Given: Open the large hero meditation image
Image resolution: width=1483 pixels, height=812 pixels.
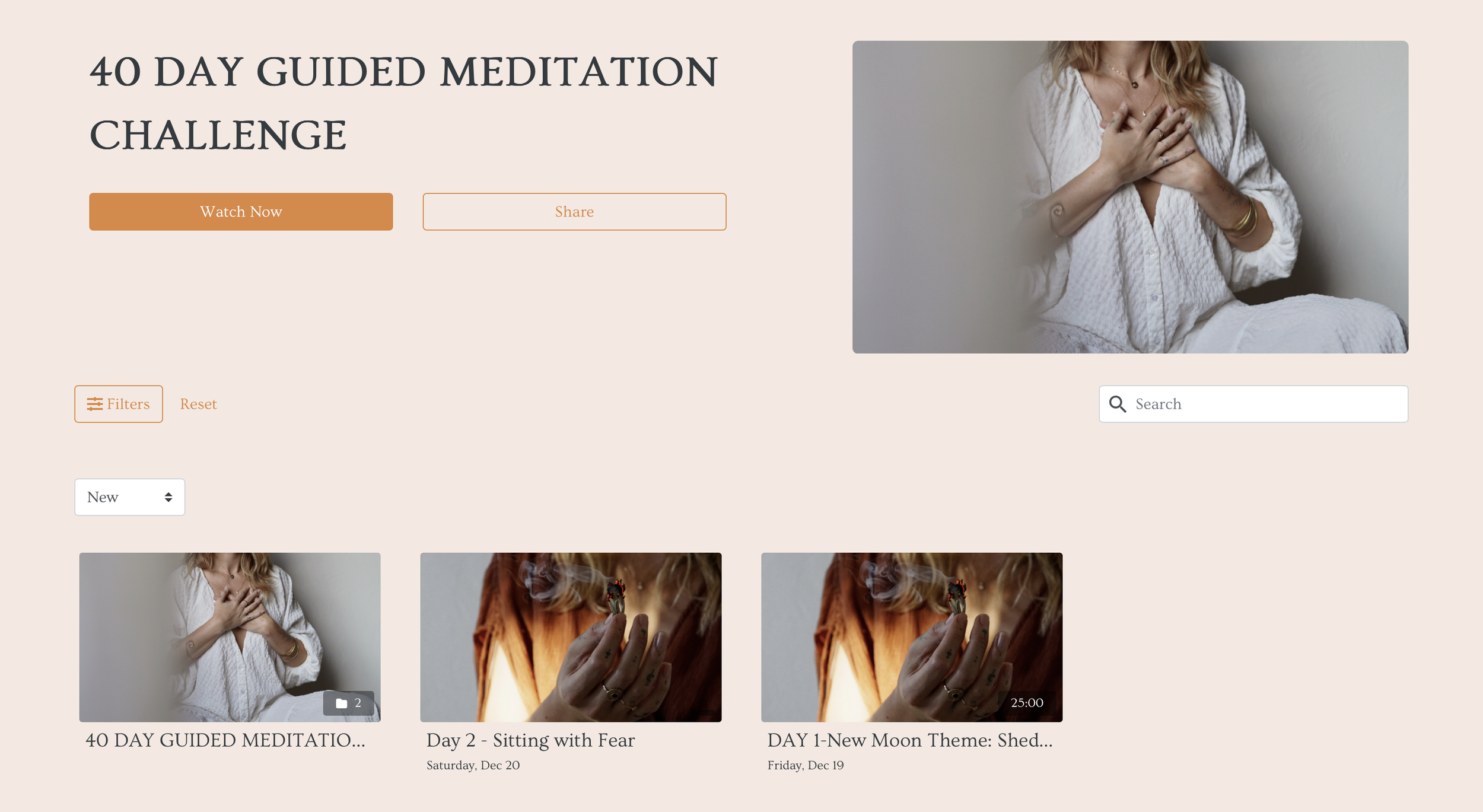Looking at the screenshot, I should (1130, 197).
